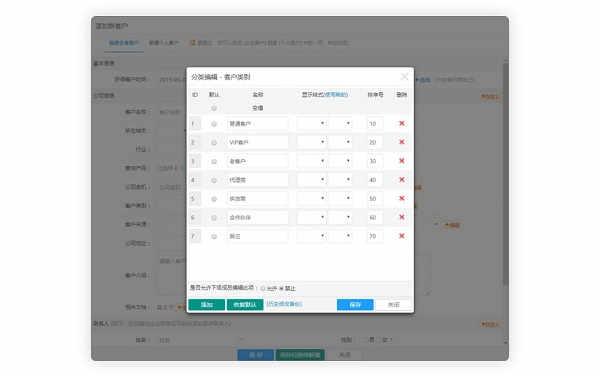The width and height of the screenshot is (600, 377).
Task: Select the default radio for VIP customer row
Action: pos(214,142)
